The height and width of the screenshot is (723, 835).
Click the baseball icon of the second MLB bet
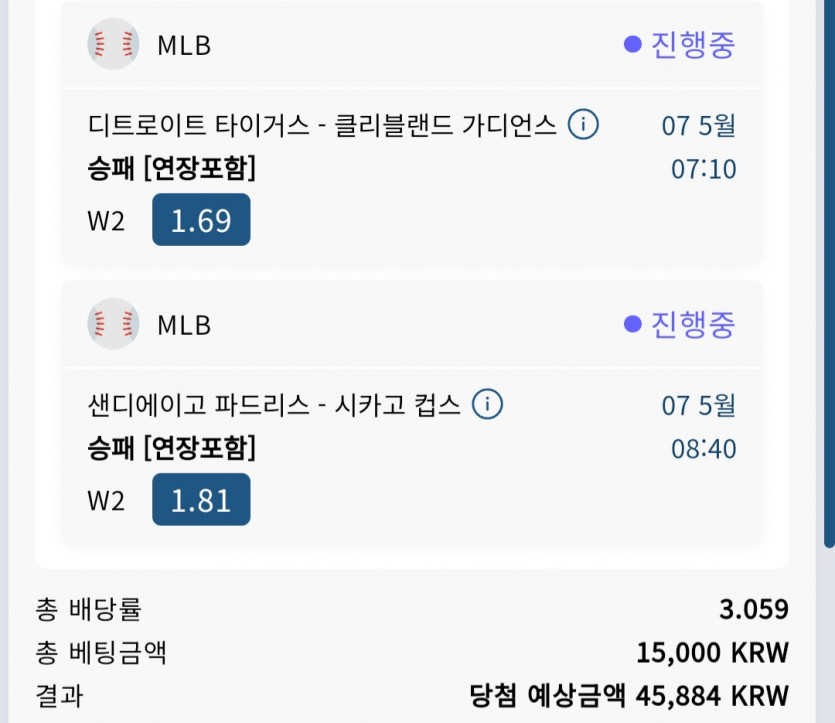tap(113, 324)
